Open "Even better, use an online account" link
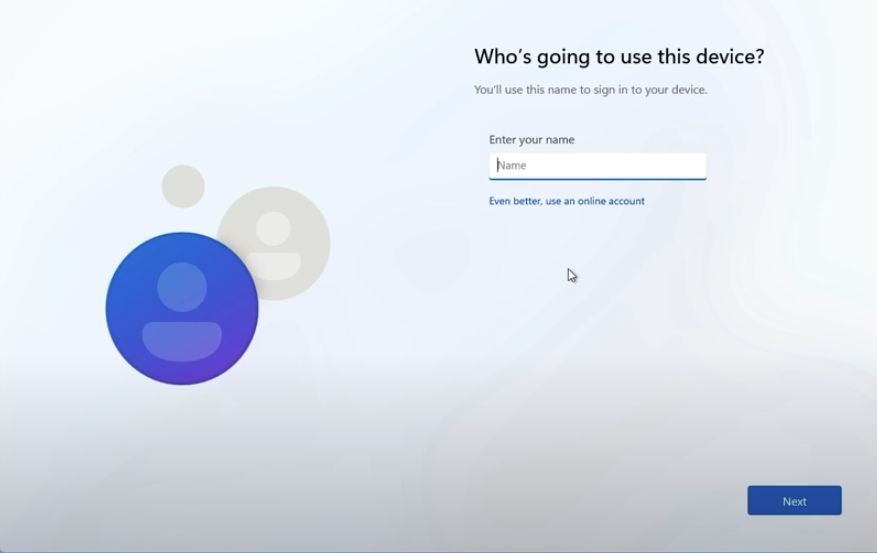Viewport: 877px width, 553px height. [566, 201]
